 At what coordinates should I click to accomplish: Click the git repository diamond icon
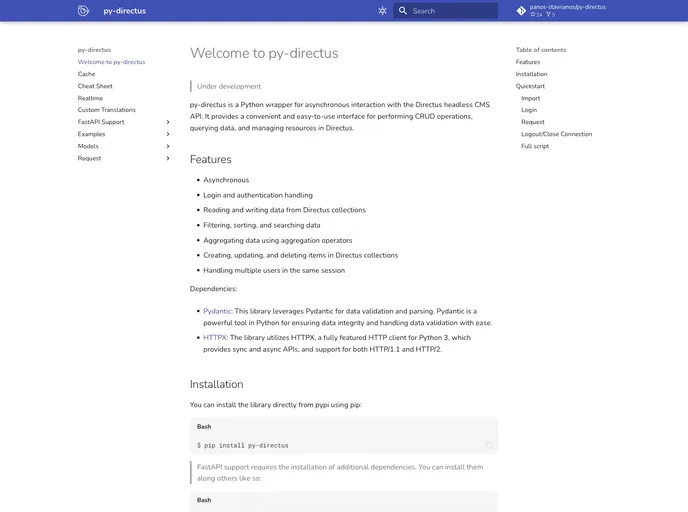(x=521, y=11)
